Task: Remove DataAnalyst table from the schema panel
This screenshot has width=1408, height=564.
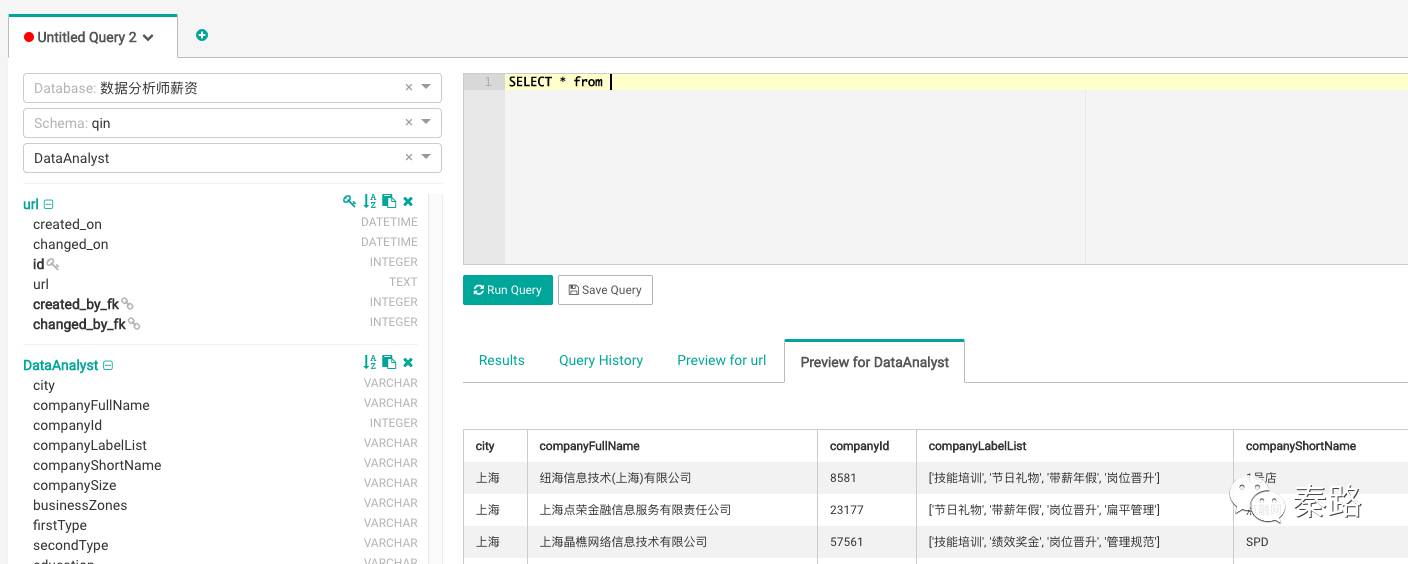Action: pos(408,362)
